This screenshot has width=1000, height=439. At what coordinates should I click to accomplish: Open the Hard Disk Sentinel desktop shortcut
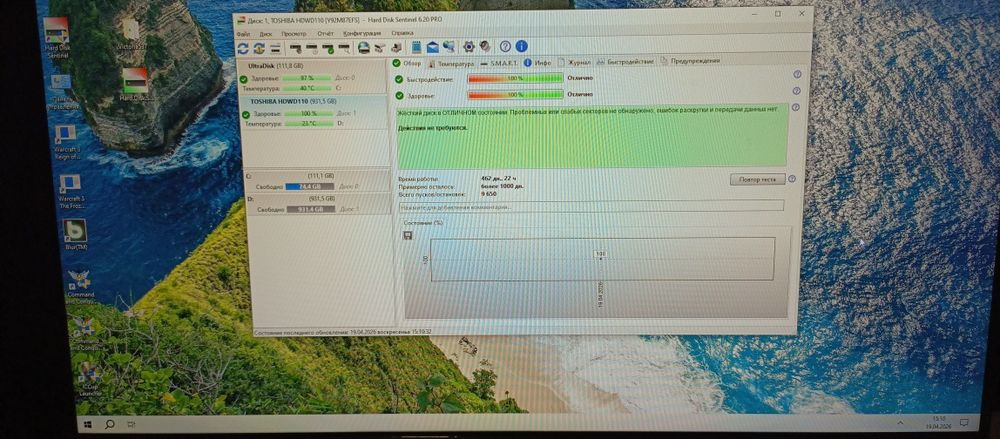tap(56, 37)
